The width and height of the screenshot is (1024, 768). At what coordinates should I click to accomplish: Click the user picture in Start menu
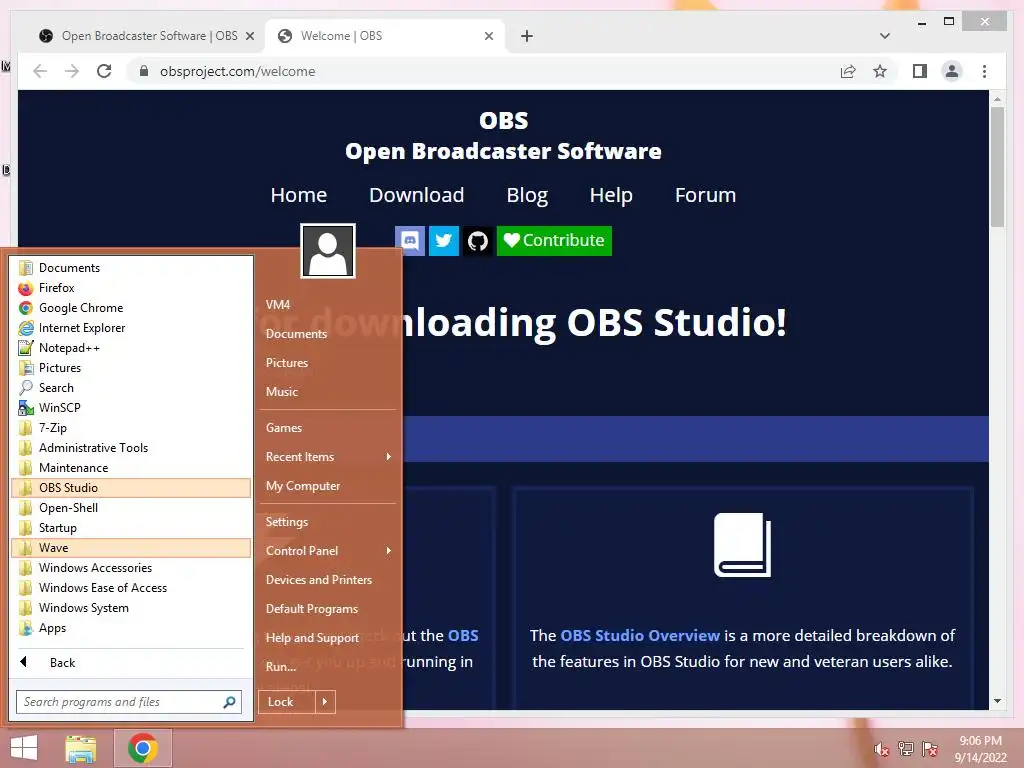pyautogui.click(x=328, y=251)
